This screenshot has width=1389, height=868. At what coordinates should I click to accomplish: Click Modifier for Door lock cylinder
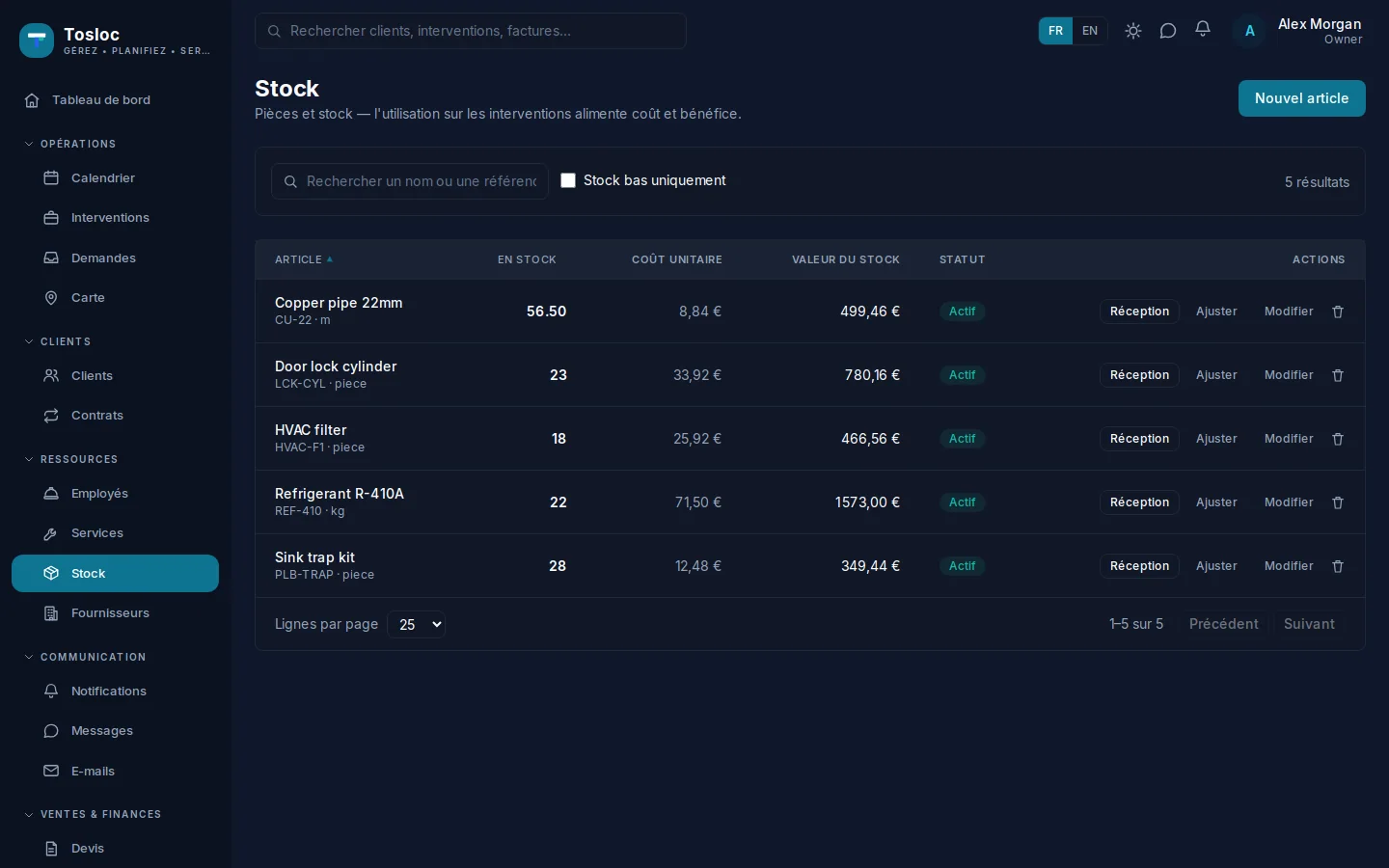pyautogui.click(x=1289, y=375)
